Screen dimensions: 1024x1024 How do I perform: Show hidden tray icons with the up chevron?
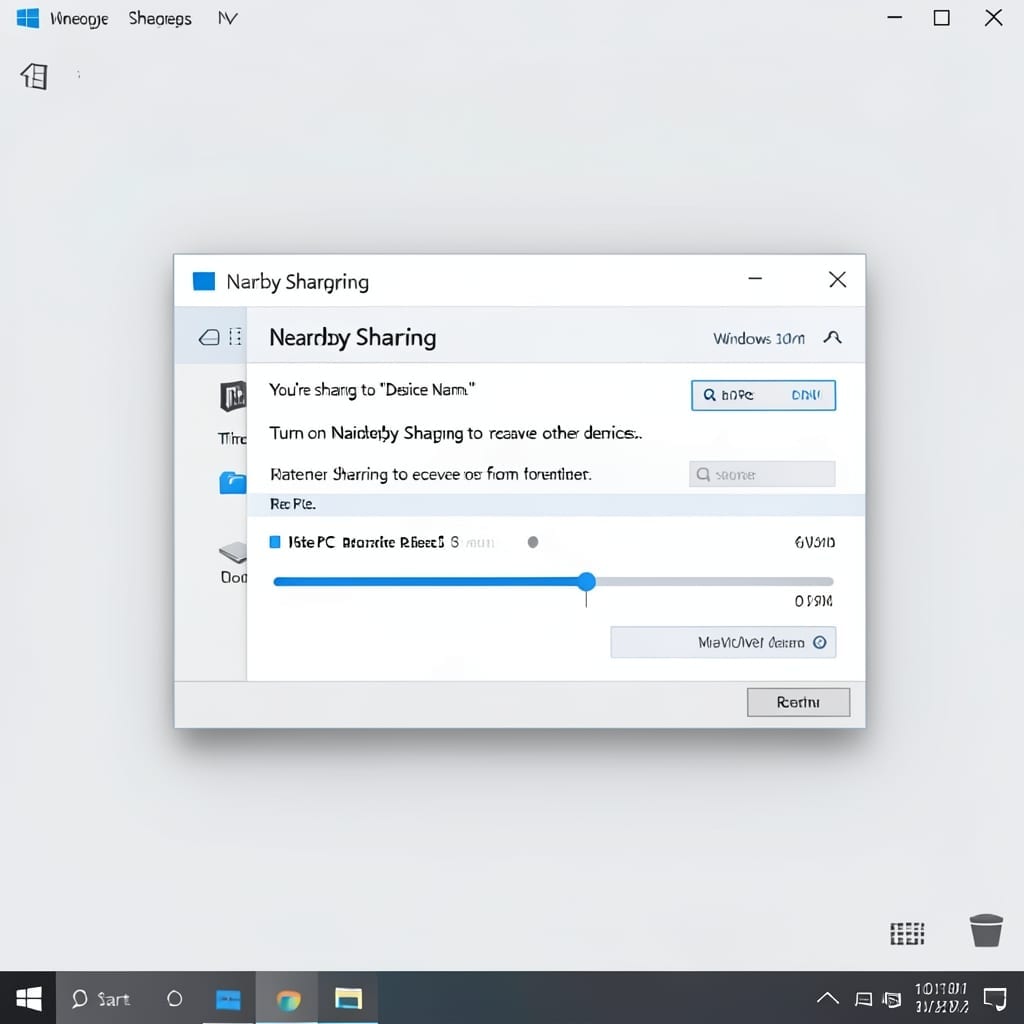[x=827, y=998]
